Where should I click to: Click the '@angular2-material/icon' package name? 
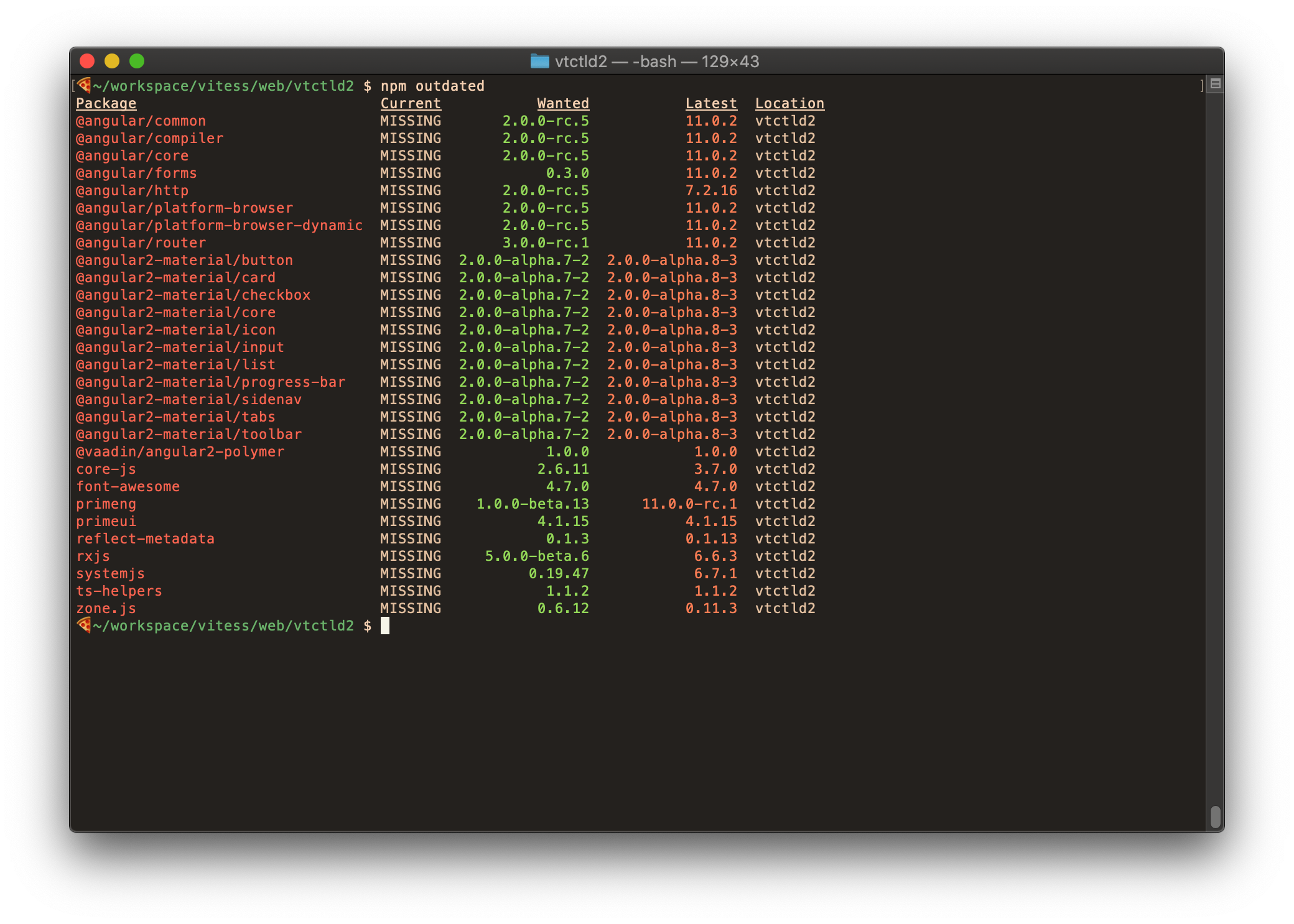point(176,330)
